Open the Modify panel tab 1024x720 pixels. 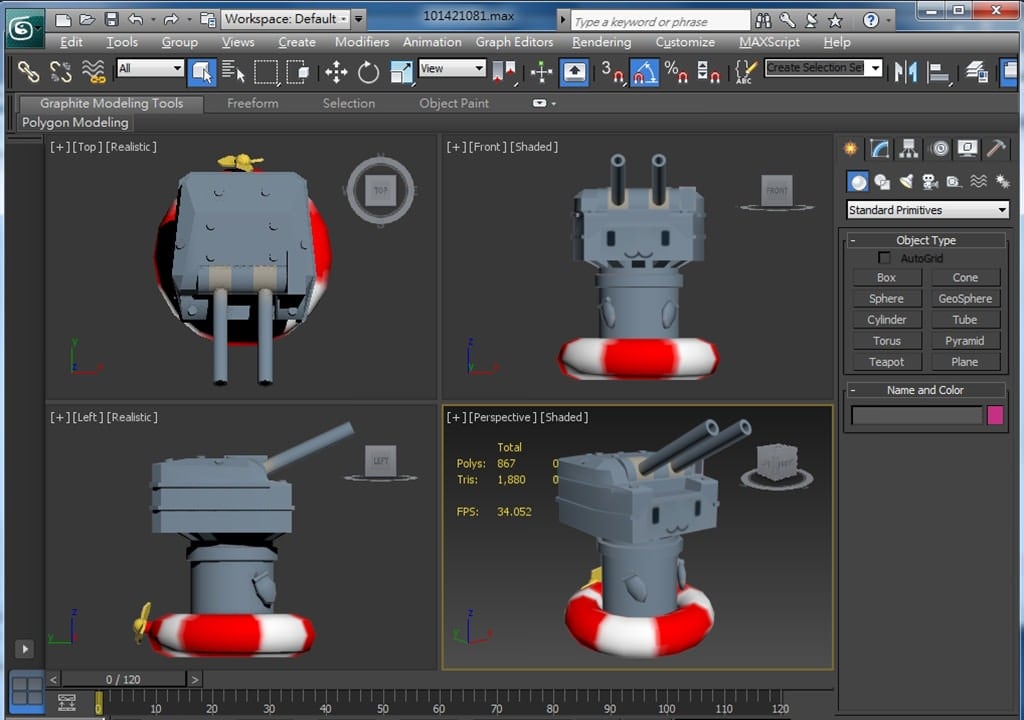click(x=880, y=149)
